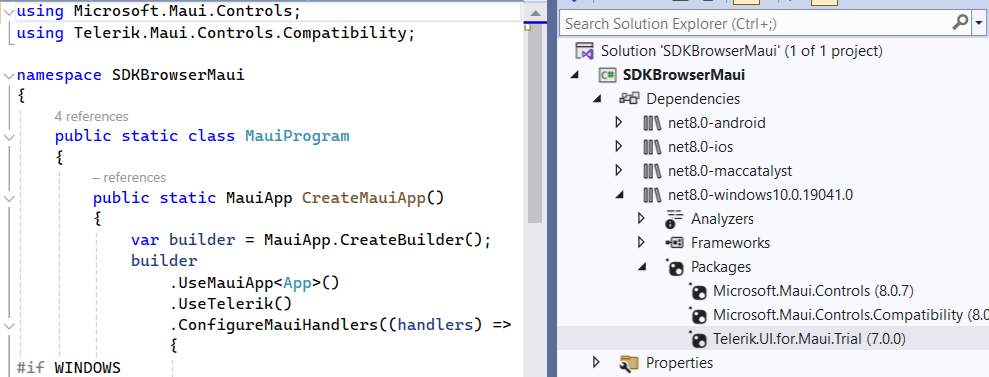
Task: Click the Analyzers icon
Action: pyautogui.click(x=675, y=219)
